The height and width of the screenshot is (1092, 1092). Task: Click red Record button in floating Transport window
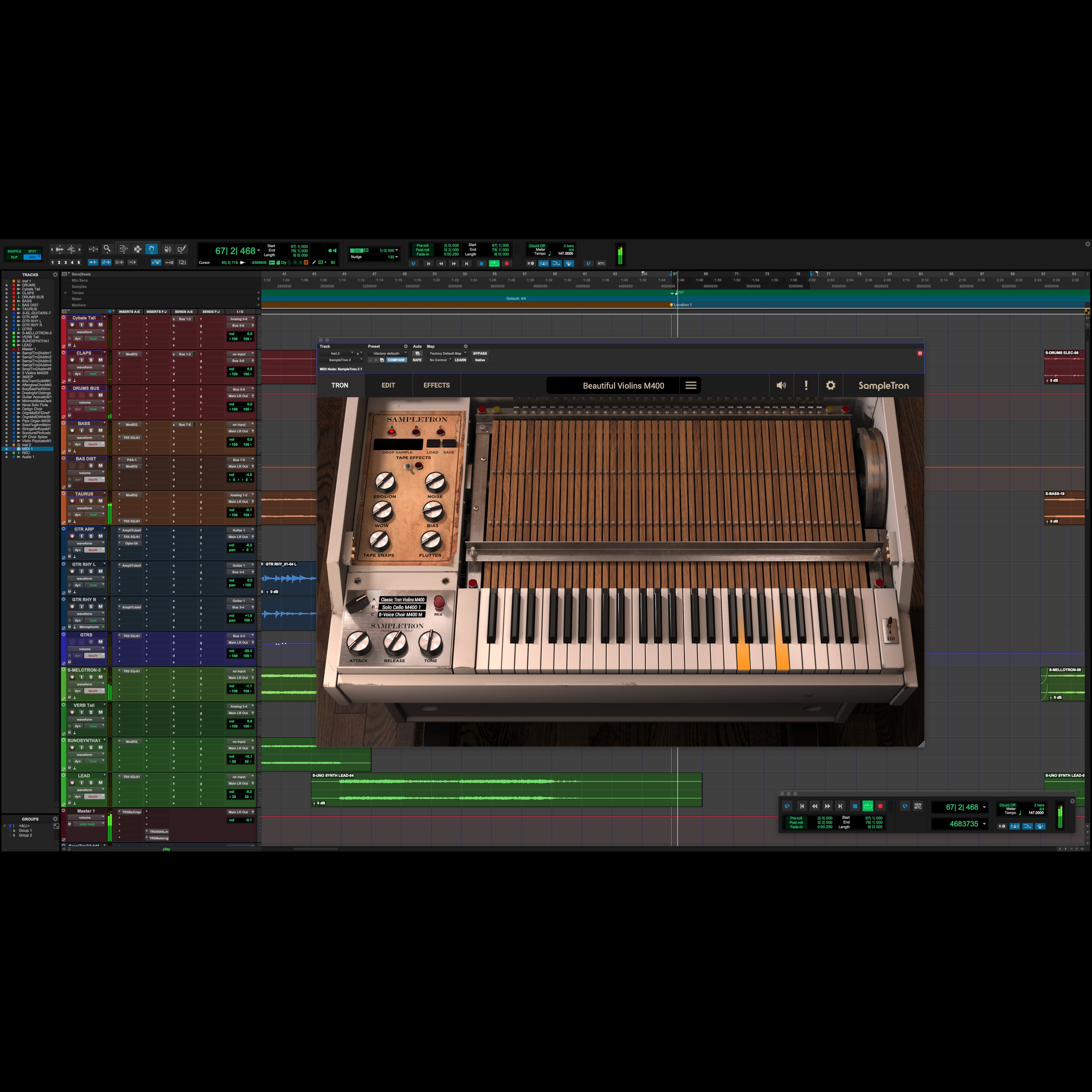pos(880,806)
